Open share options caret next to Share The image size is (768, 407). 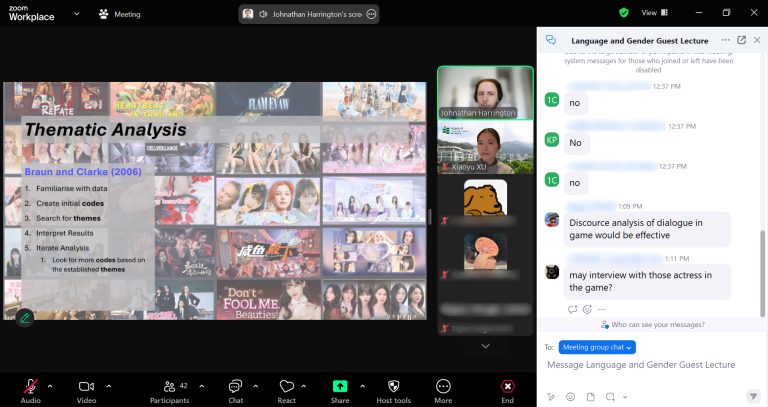[362, 386]
